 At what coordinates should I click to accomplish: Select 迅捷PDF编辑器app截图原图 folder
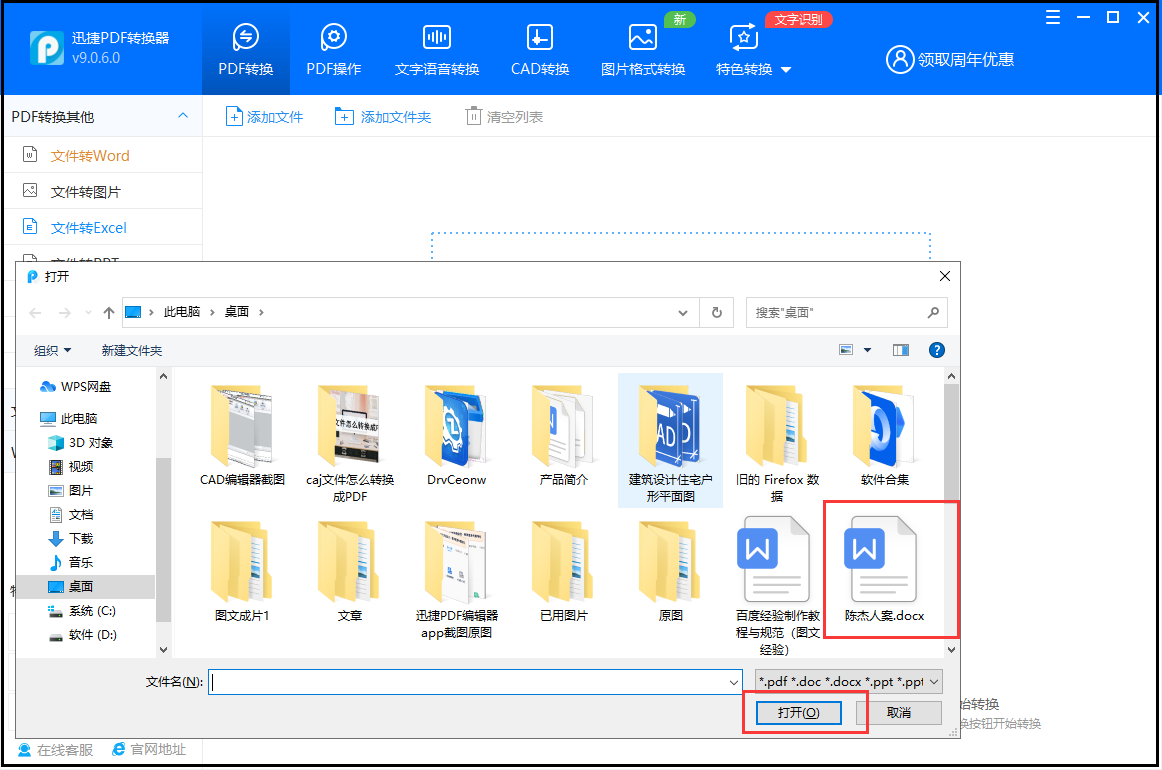(x=456, y=580)
